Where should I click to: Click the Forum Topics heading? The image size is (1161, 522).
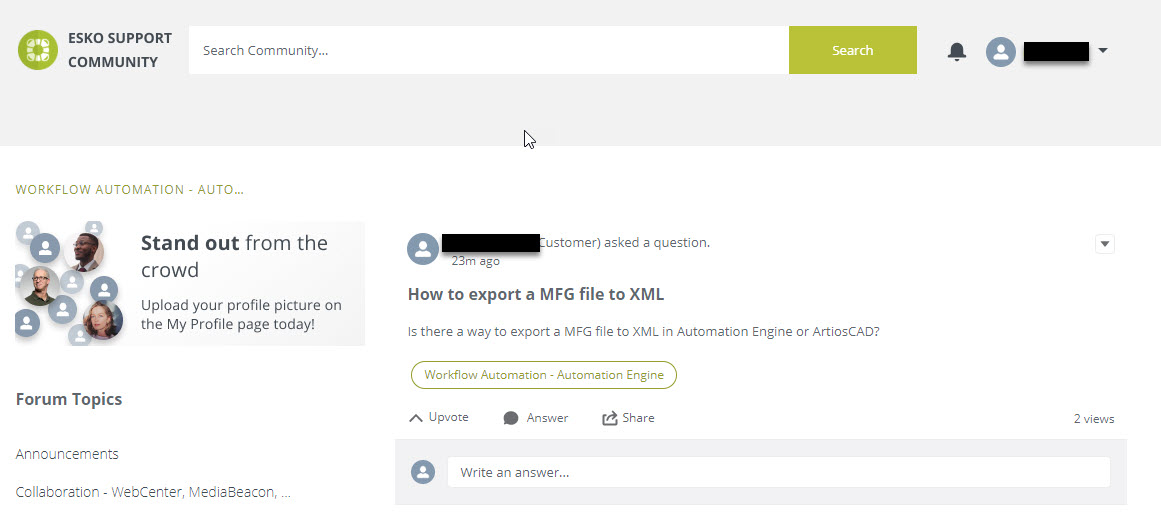(x=69, y=399)
